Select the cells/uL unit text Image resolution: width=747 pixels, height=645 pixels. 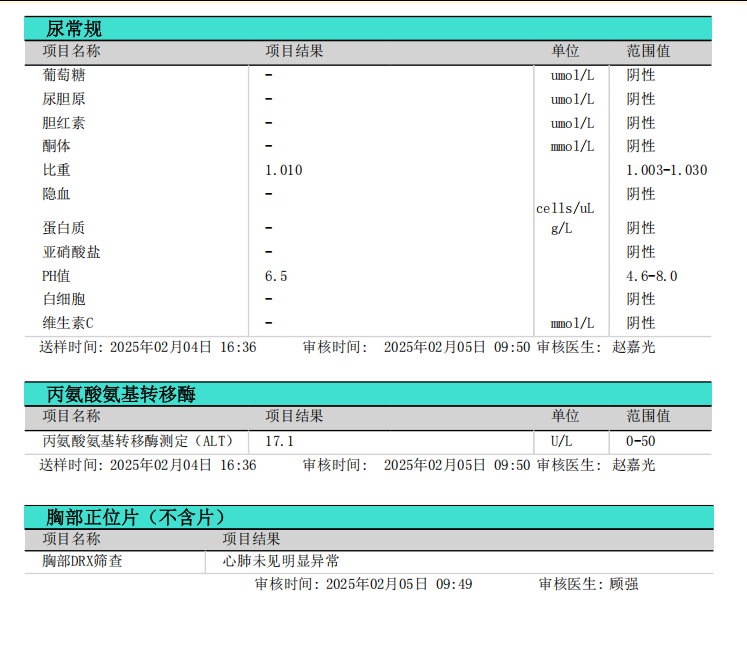pos(565,209)
